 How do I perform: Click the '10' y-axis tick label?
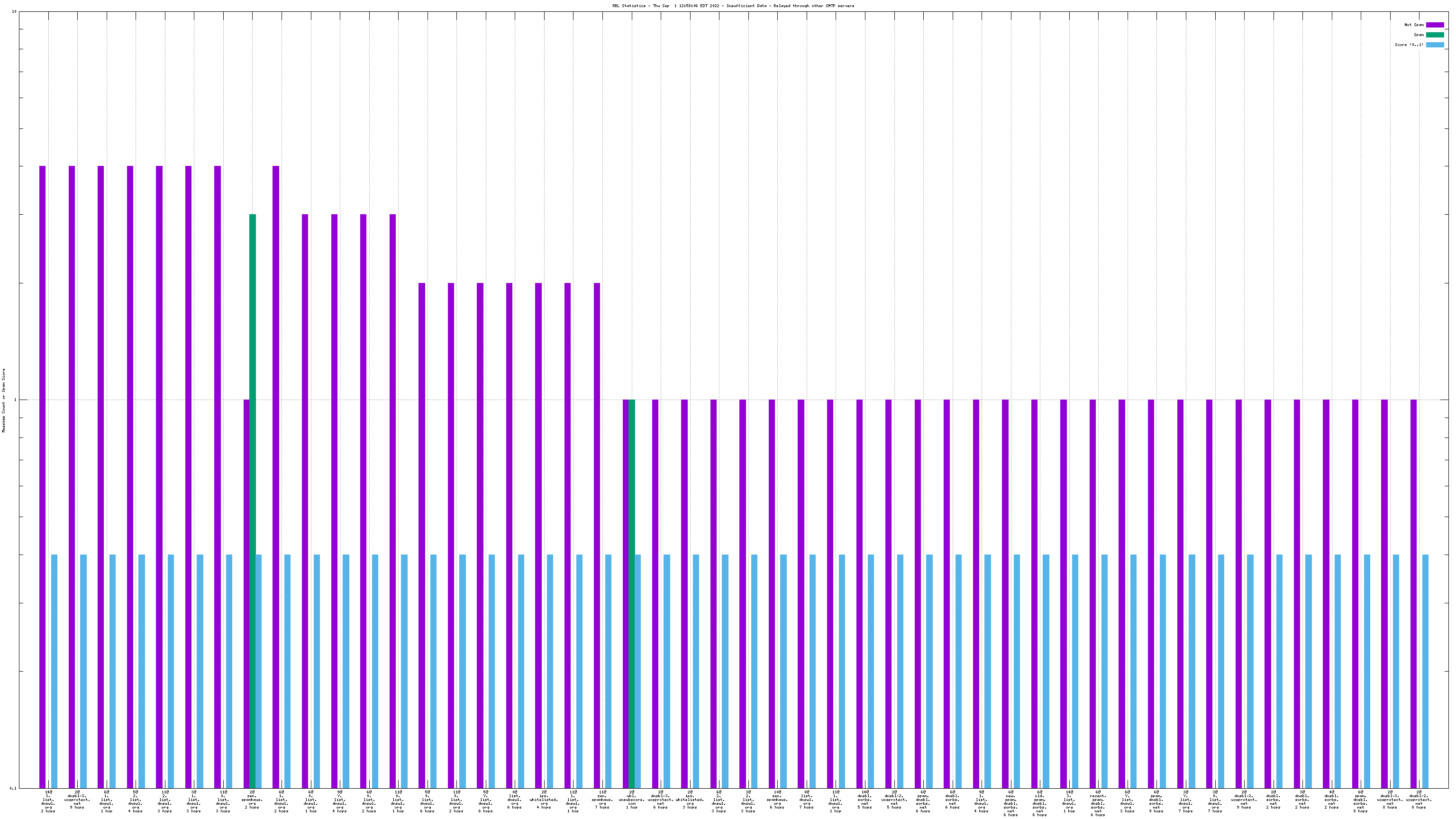[14, 12]
